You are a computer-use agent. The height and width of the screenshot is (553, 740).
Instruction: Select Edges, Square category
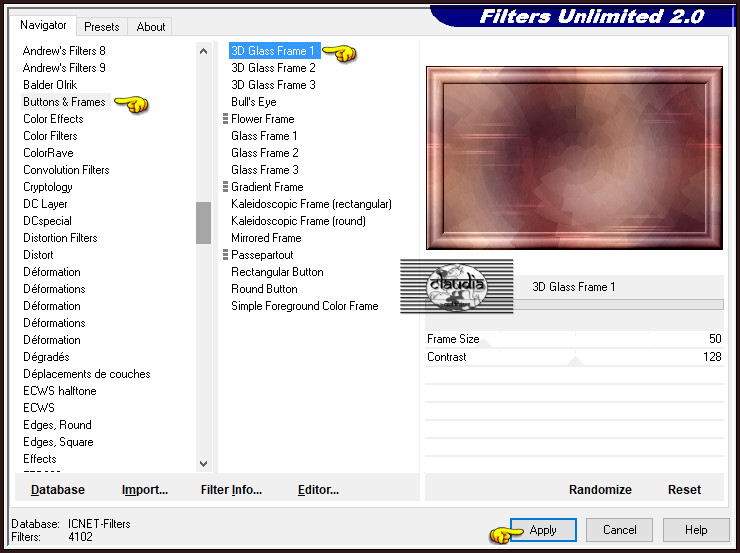(x=59, y=442)
